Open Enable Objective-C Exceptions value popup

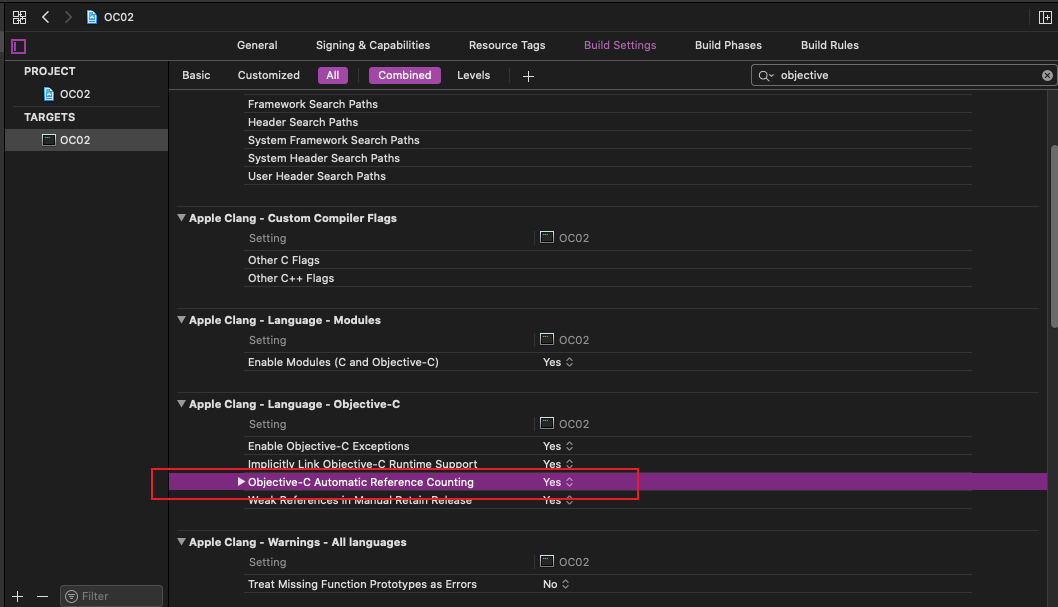pos(558,446)
